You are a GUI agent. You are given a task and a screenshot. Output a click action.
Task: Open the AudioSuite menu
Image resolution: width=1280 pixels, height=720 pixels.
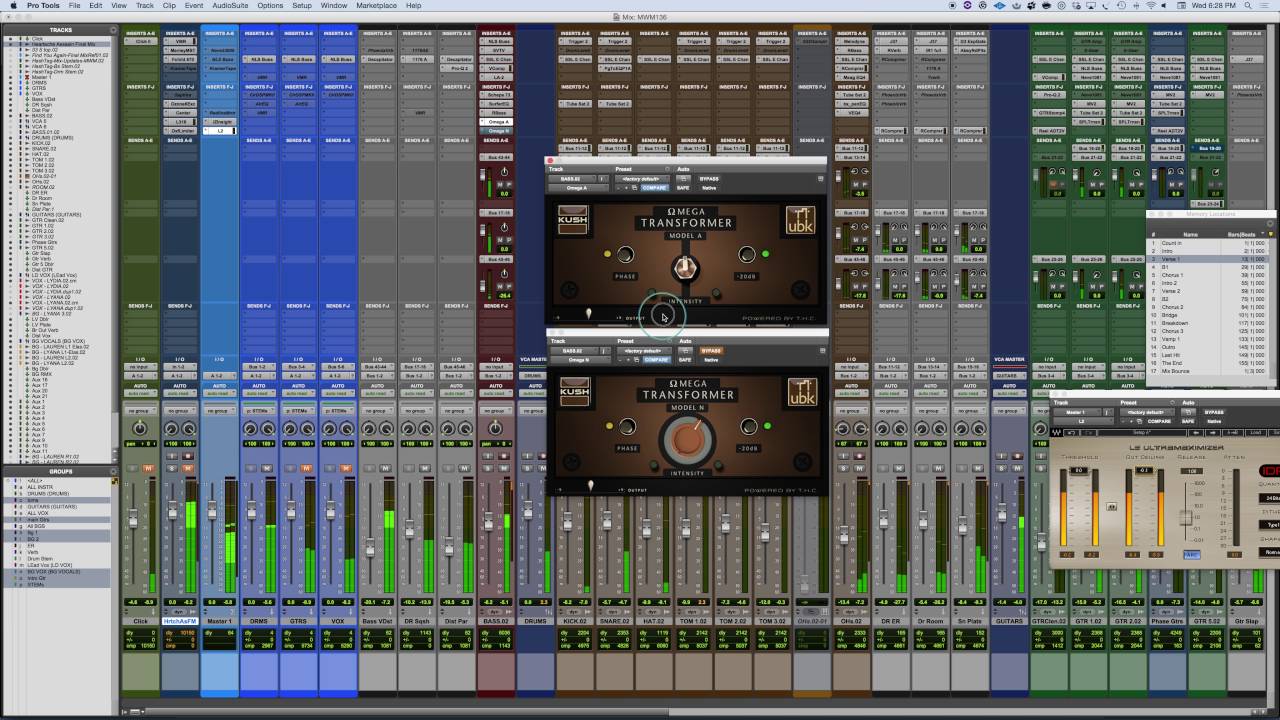point(230,5)
